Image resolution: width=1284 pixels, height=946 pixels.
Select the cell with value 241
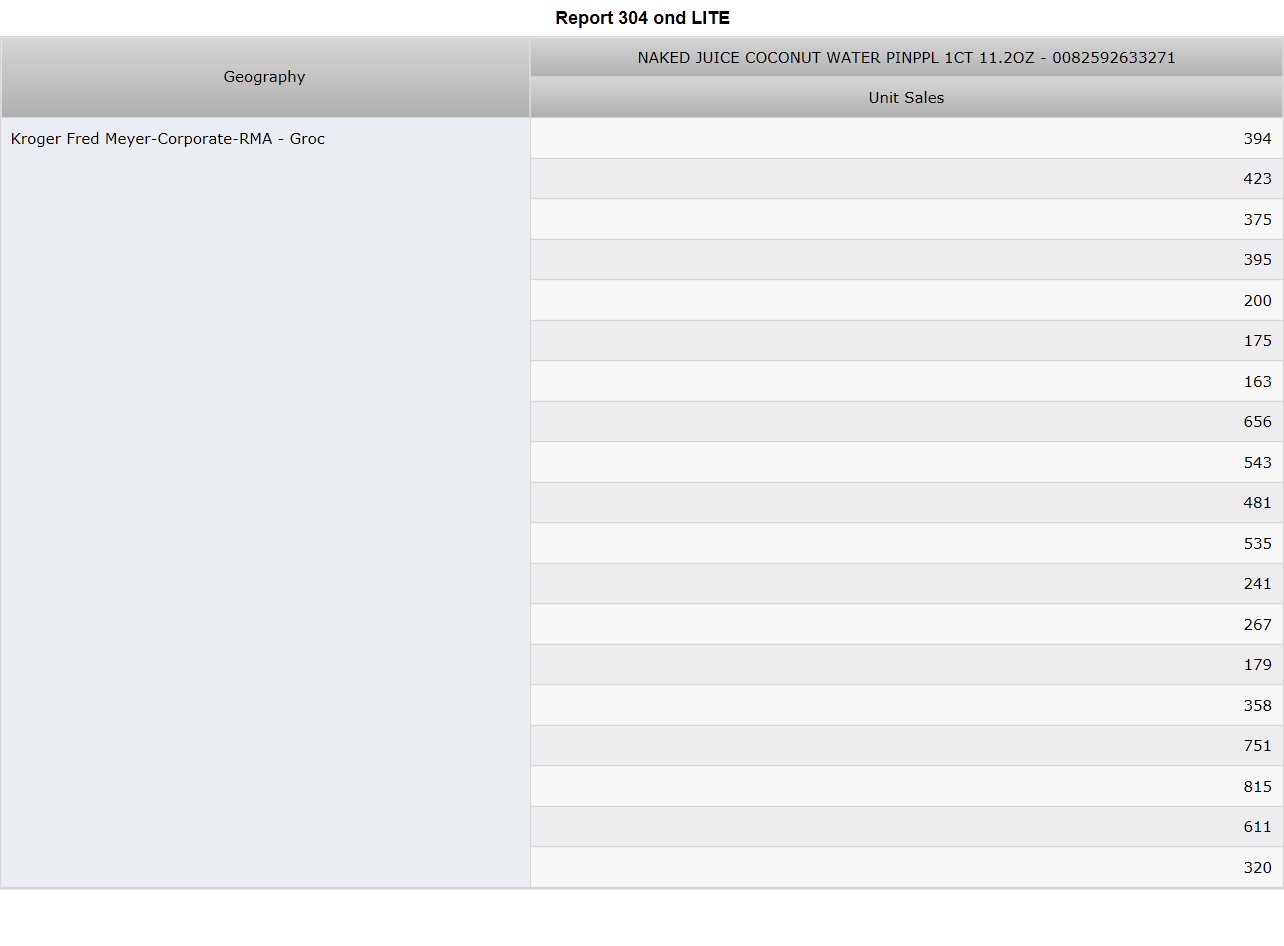(x=906, y=584)
